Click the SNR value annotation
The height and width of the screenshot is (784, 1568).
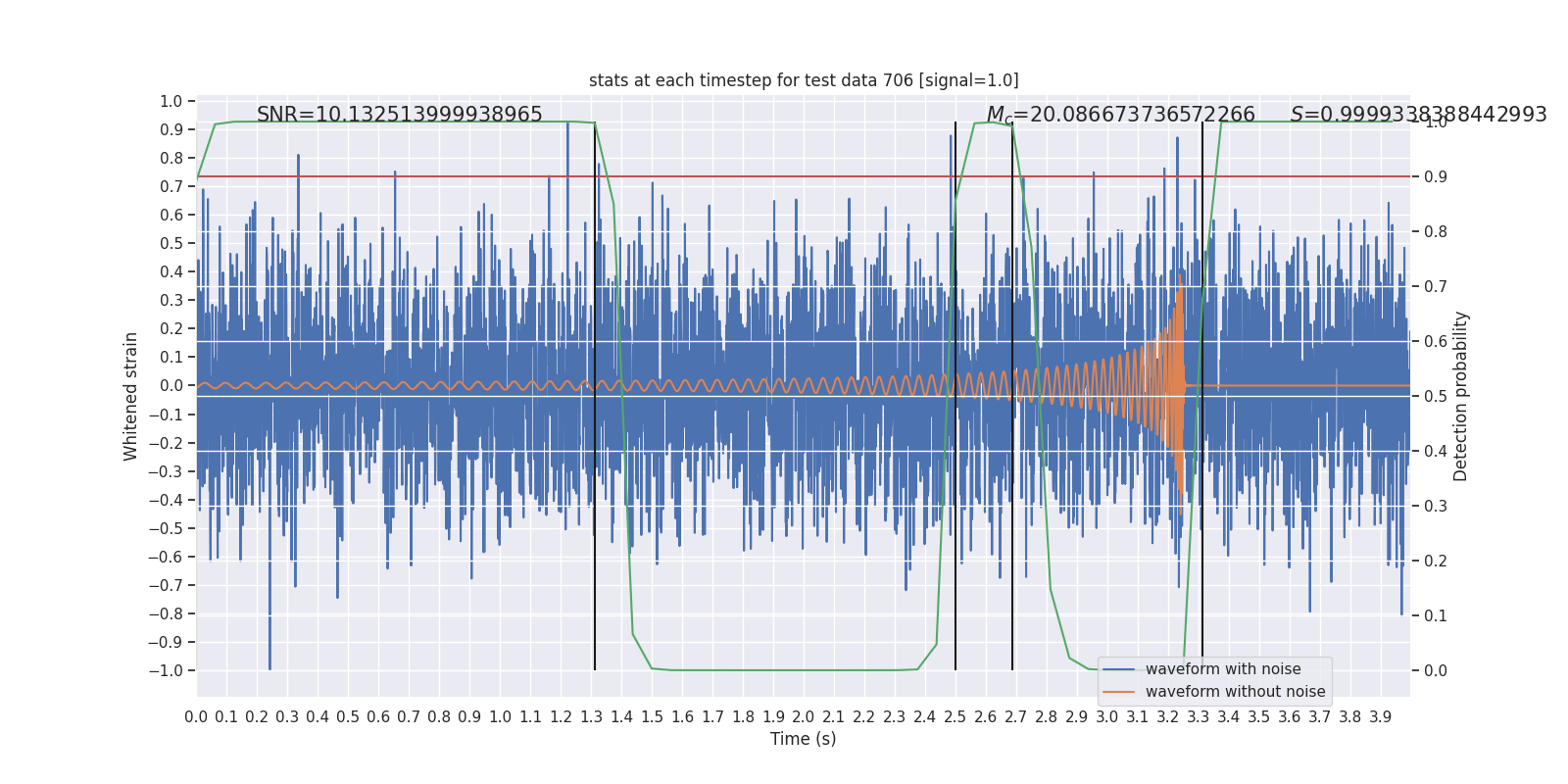pyautogui.click(x=399, y=115)
